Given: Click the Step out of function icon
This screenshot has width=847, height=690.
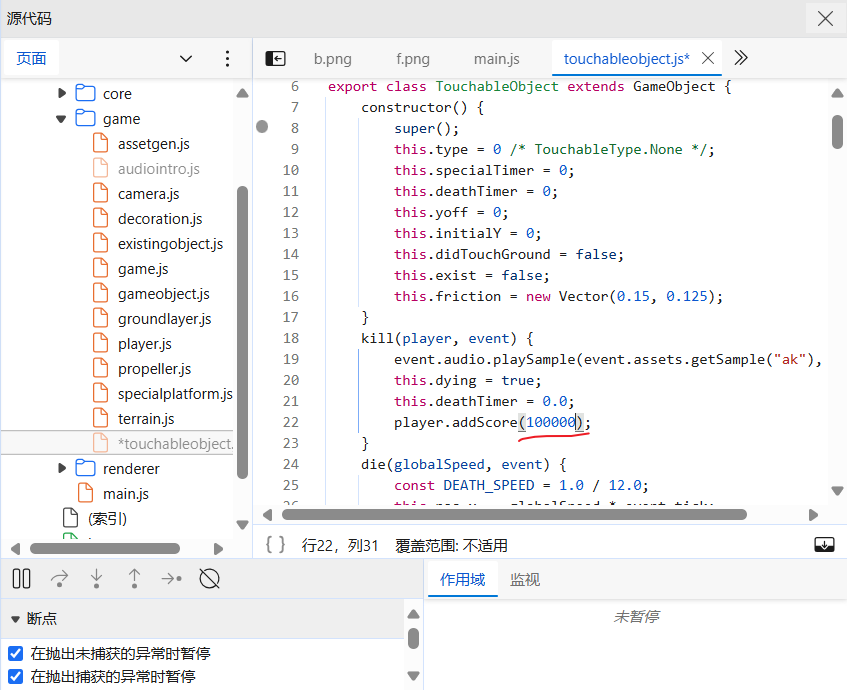Looking at the screenshot, I should pos(135,579).
